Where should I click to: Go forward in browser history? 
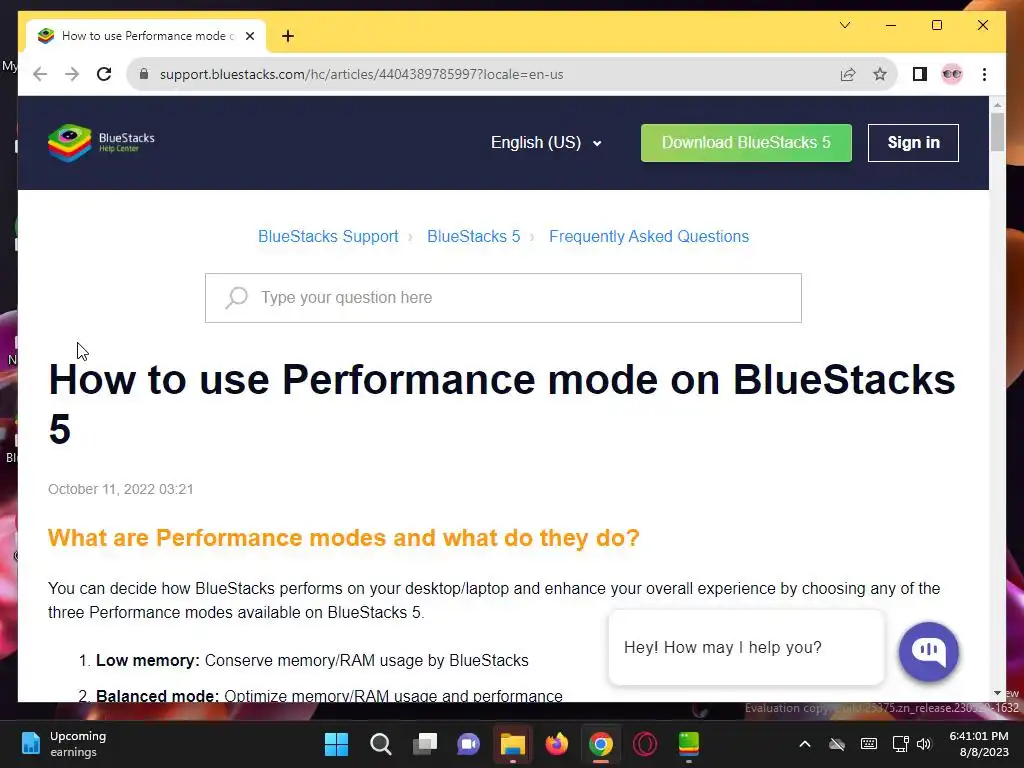pyautogui.click(x=72, y=74)
